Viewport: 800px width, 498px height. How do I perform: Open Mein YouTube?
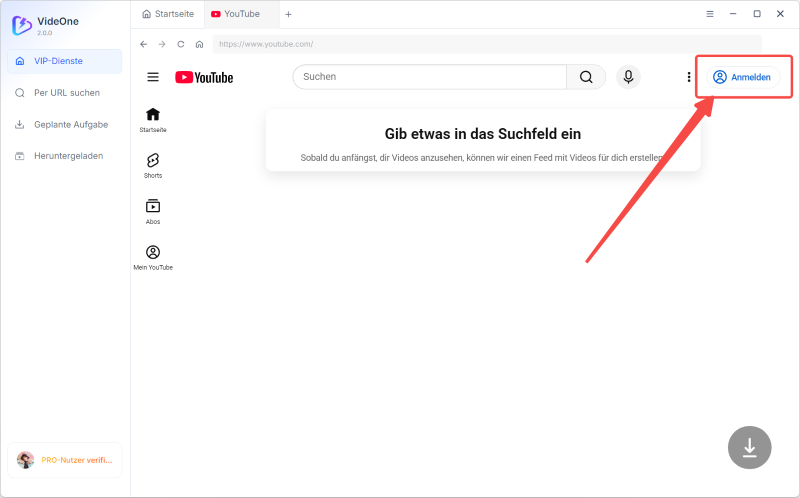click(x=153, y=258)
